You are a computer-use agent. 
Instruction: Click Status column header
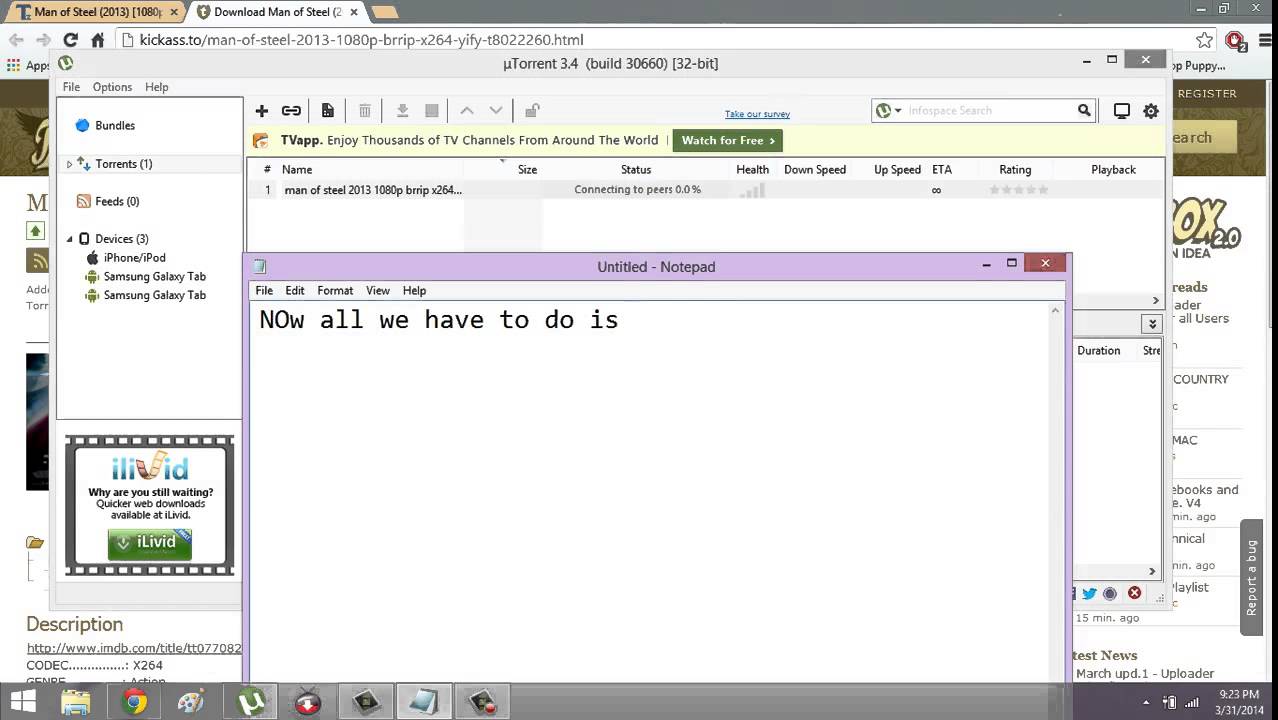point(636,170)
